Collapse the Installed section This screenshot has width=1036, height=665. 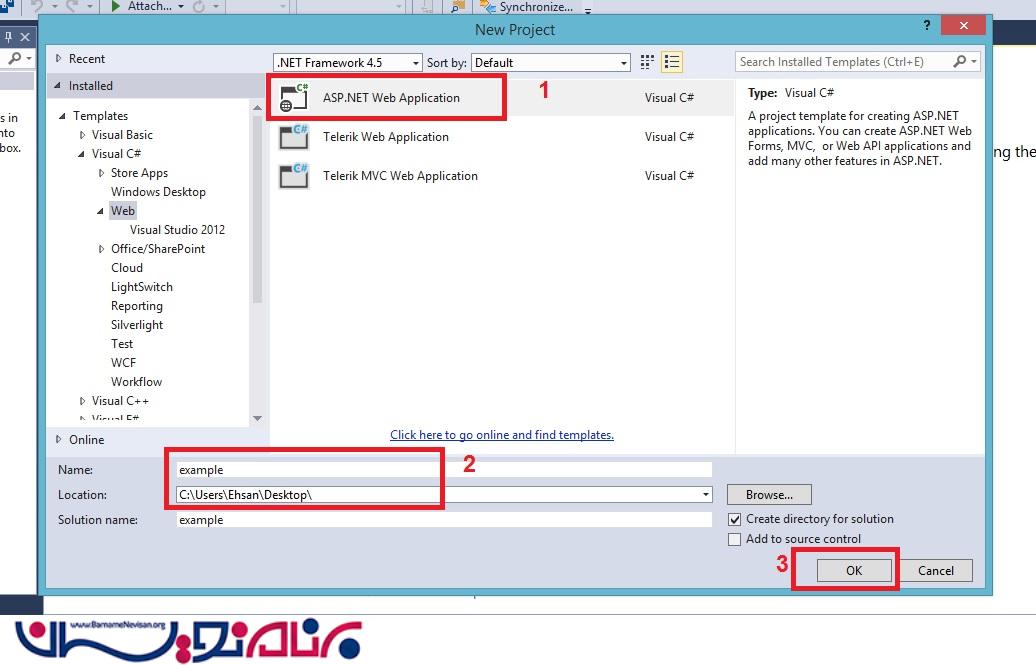coord(57,85)
